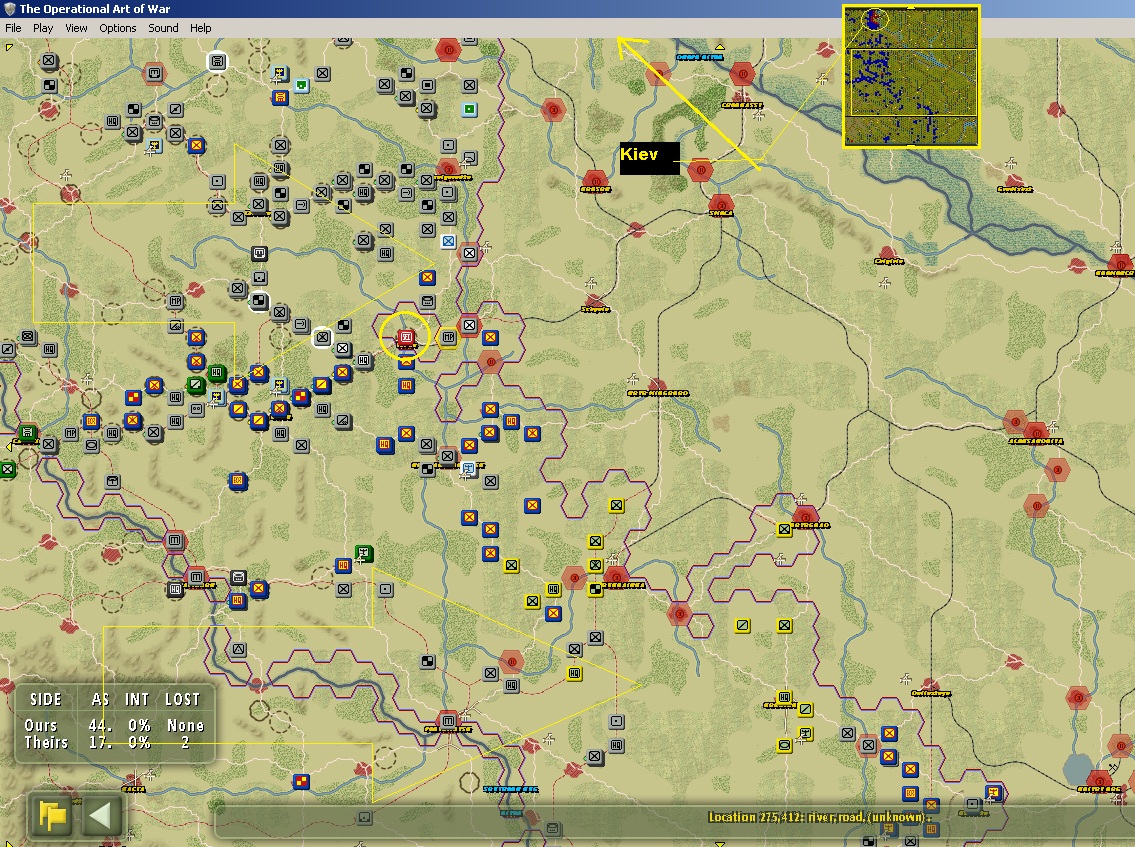Open the Sound menu
The width and height of the screenshot is (1135, 847).
click(x=163, y=28)
